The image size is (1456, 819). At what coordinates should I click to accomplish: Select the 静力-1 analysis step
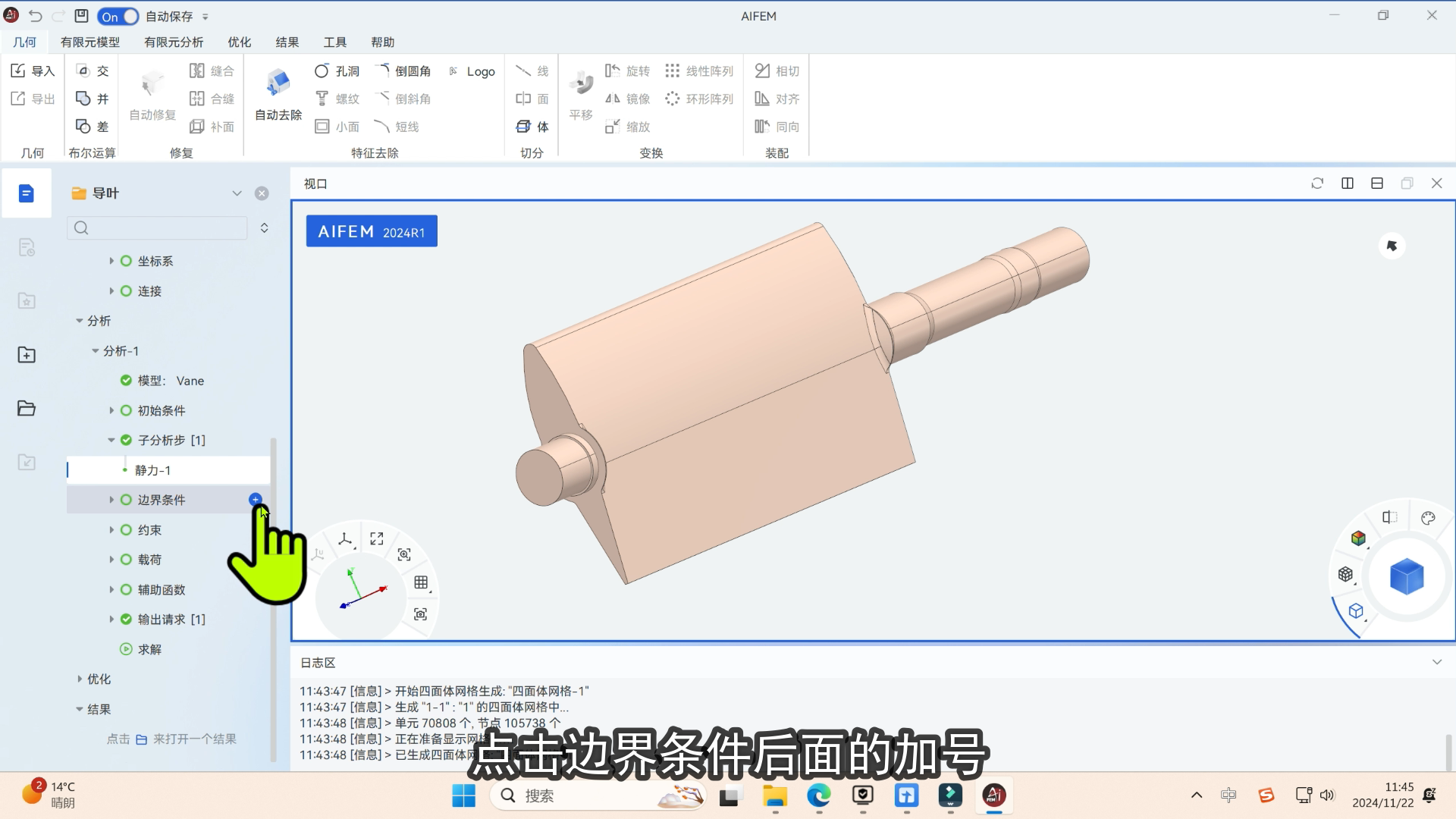152,470
